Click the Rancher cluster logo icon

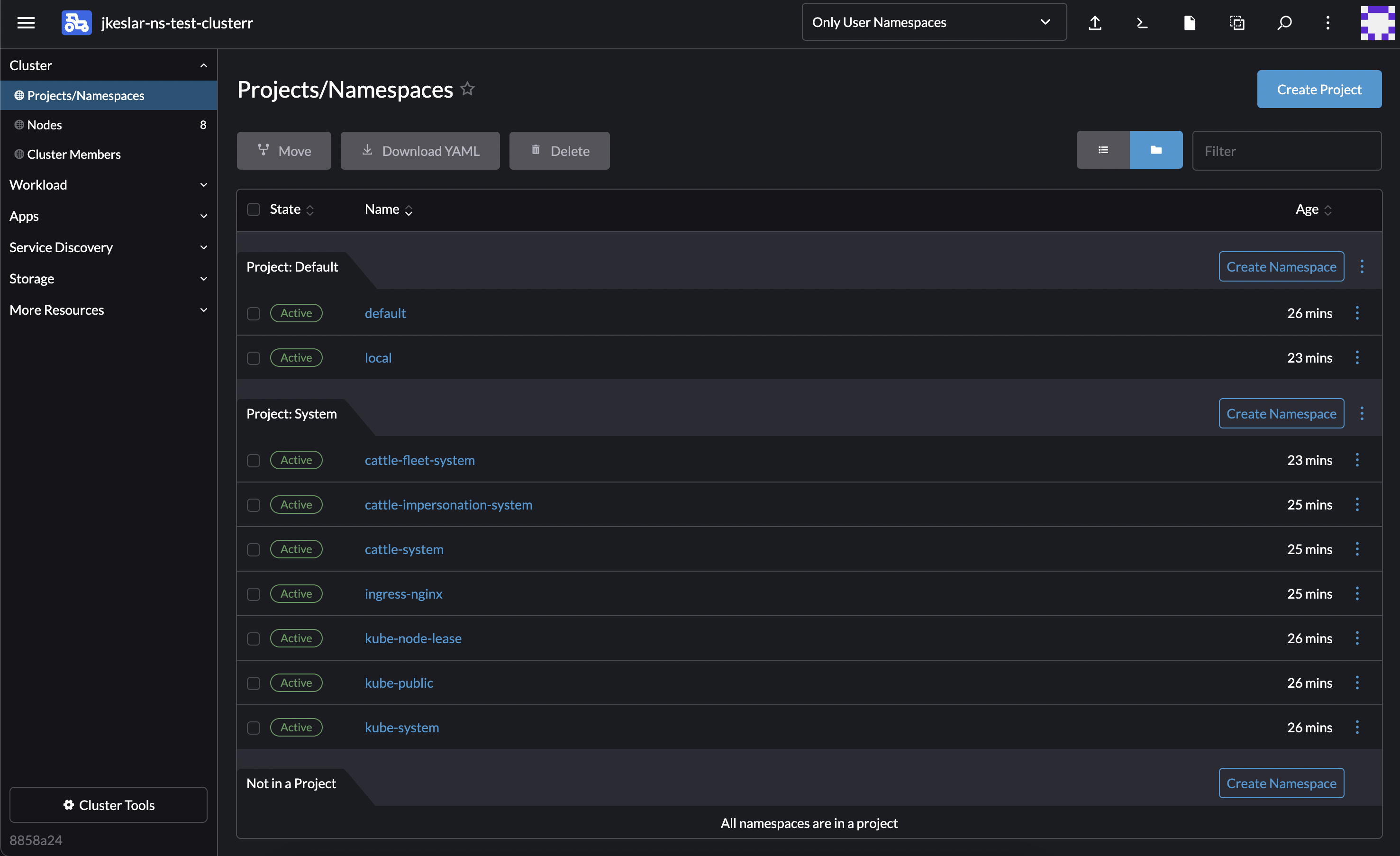pyautogui.click(x=76, y=23)
